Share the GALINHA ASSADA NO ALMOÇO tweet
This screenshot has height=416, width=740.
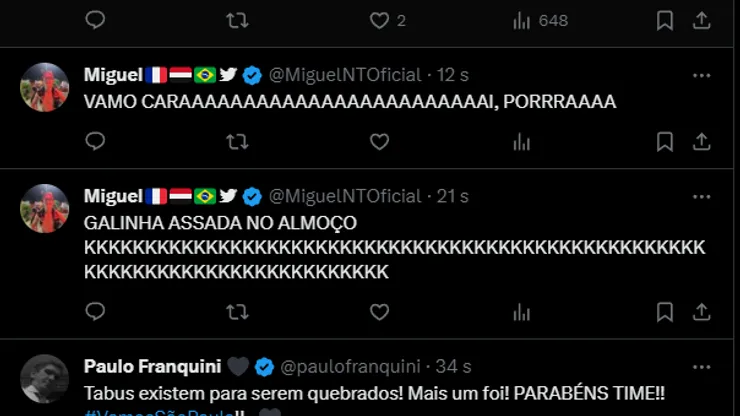tap(702, 312)
